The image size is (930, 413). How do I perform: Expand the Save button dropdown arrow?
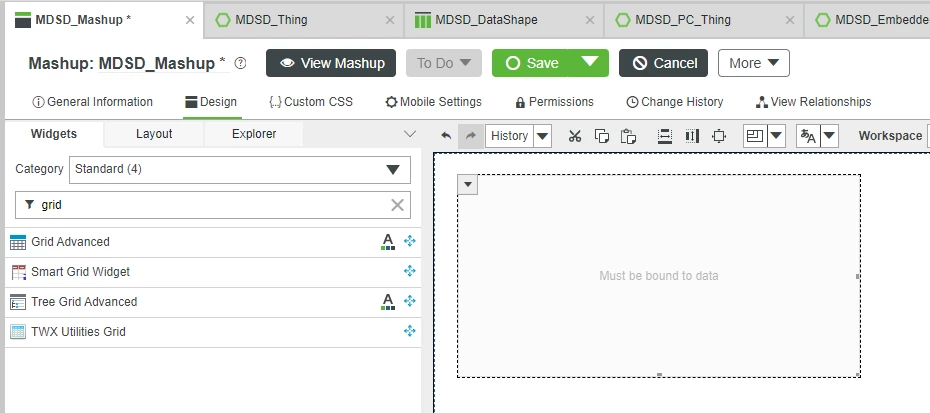(589, 62)
